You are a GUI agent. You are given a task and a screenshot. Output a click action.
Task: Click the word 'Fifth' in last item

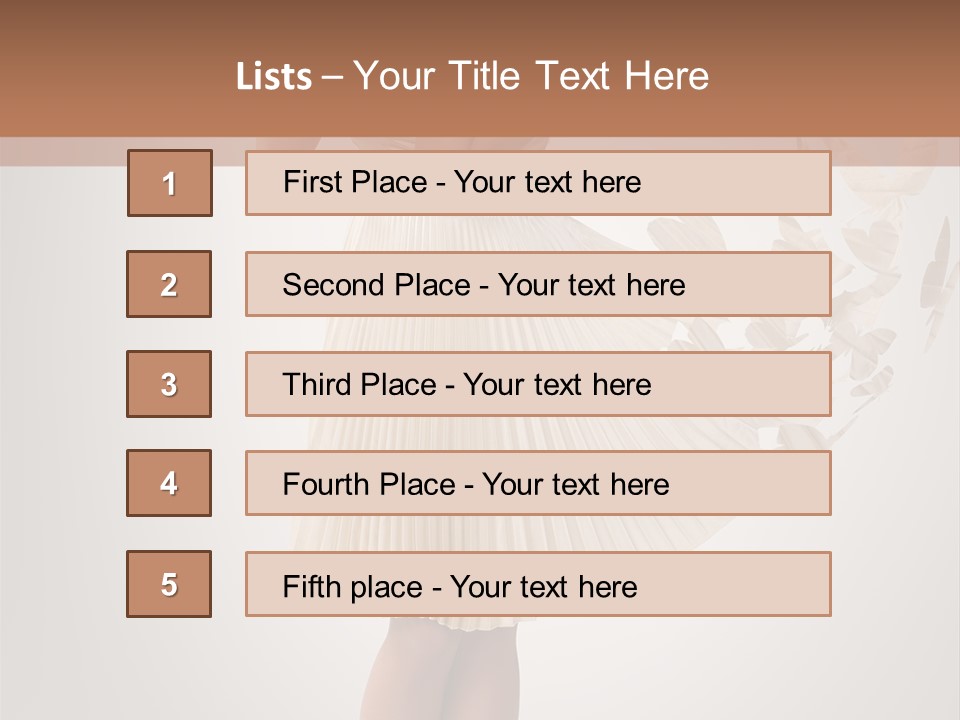point(313,586)
